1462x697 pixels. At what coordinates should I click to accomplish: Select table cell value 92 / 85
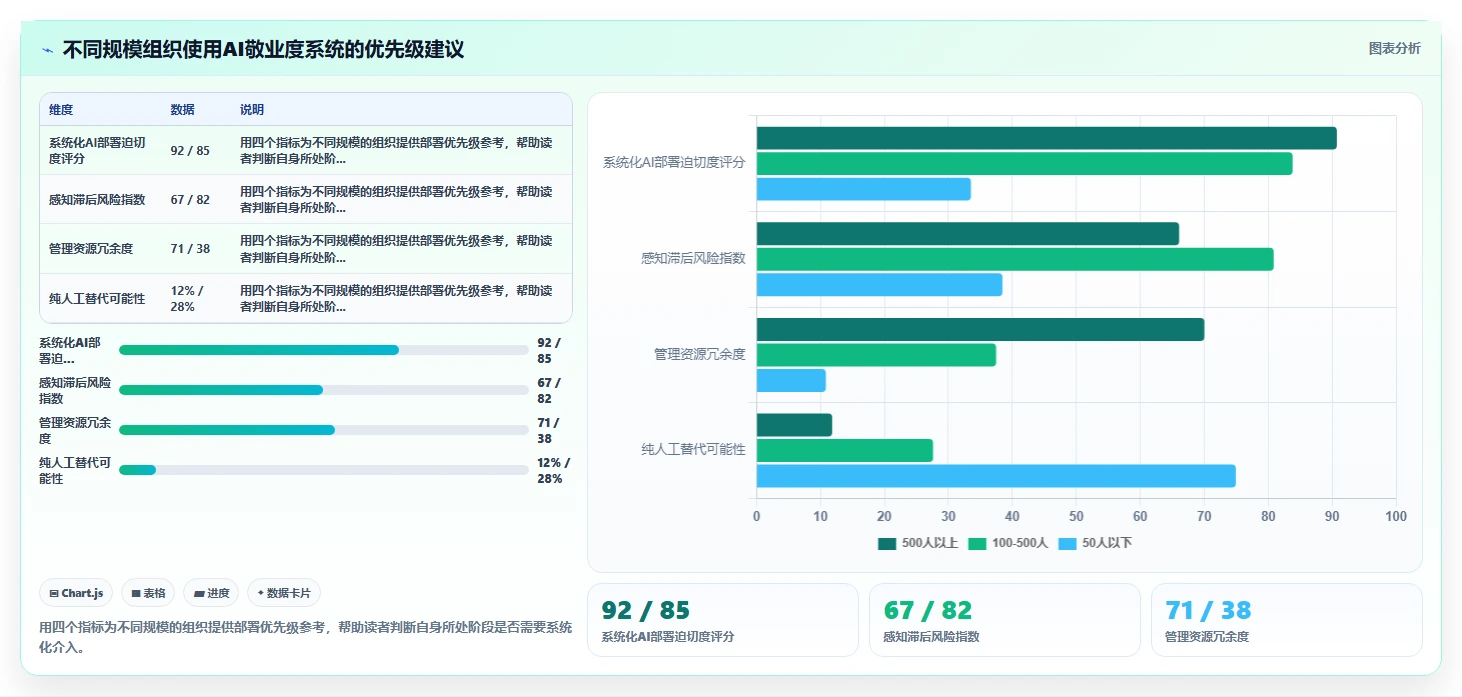tap(190, 151)
